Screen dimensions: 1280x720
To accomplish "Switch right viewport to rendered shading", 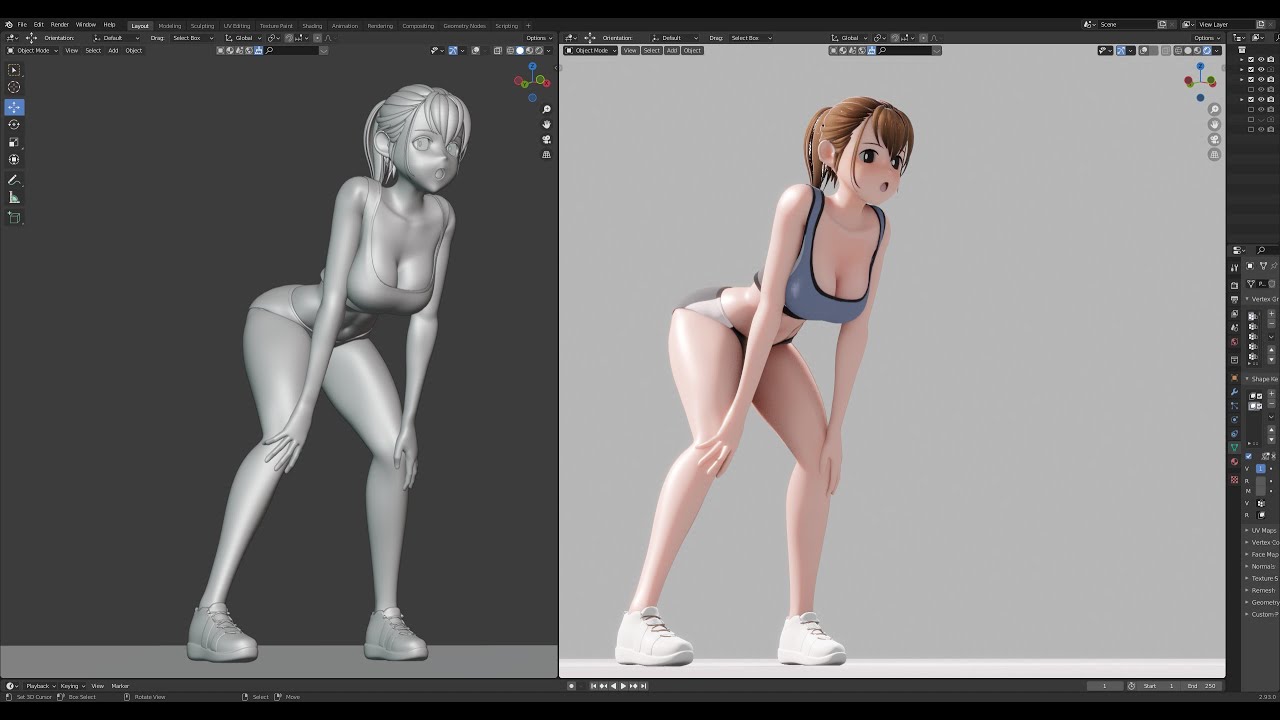I will [1207, 50].
